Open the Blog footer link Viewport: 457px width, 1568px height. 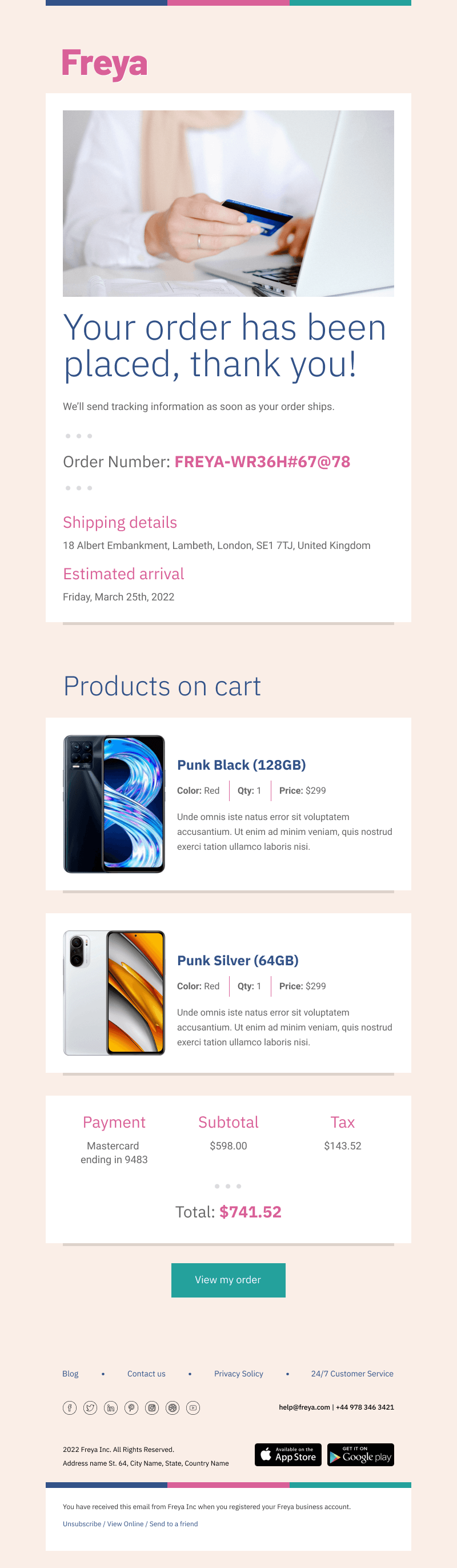click(70, 1373)
